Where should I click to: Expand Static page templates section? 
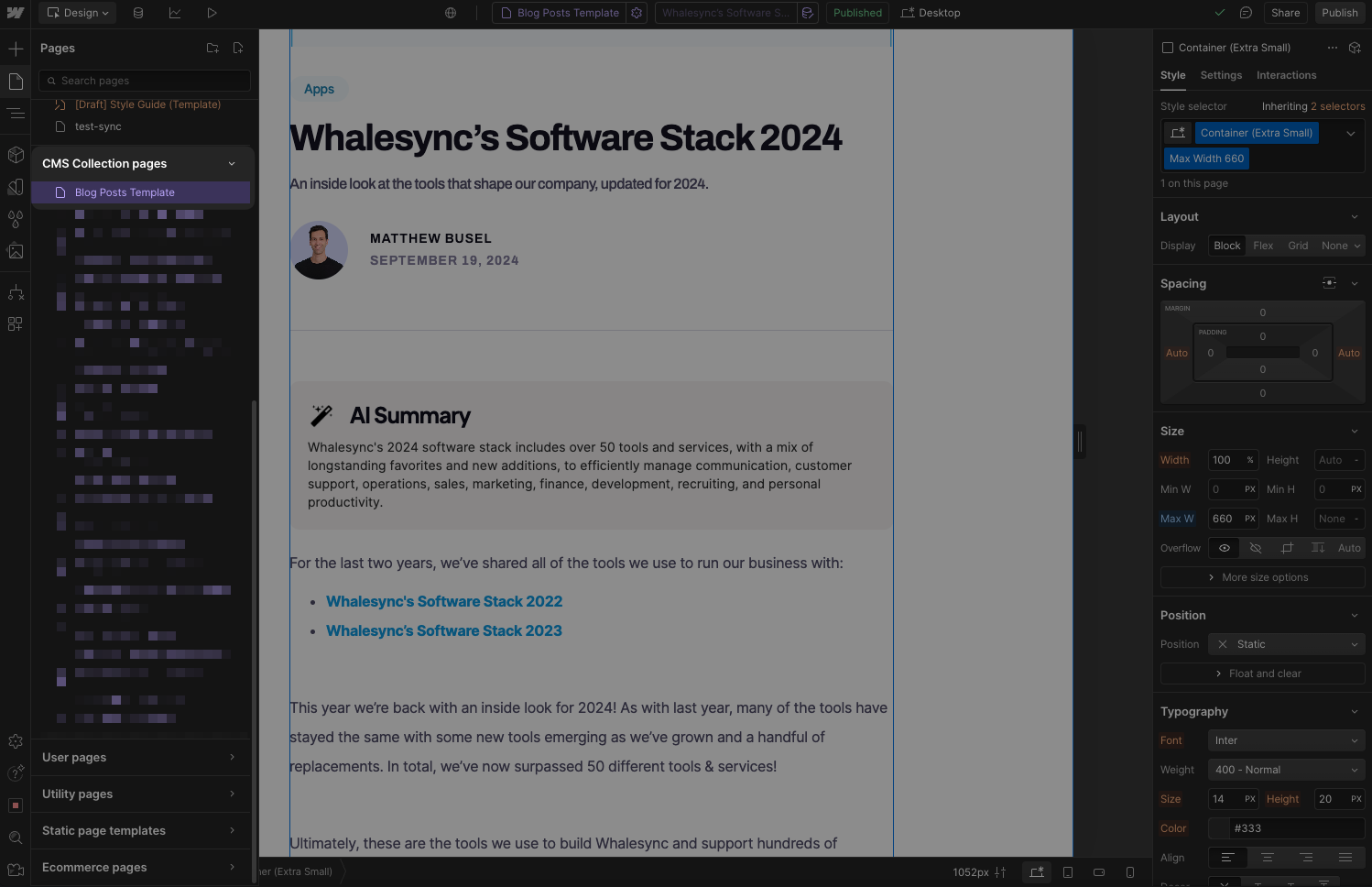coord(140,830)
